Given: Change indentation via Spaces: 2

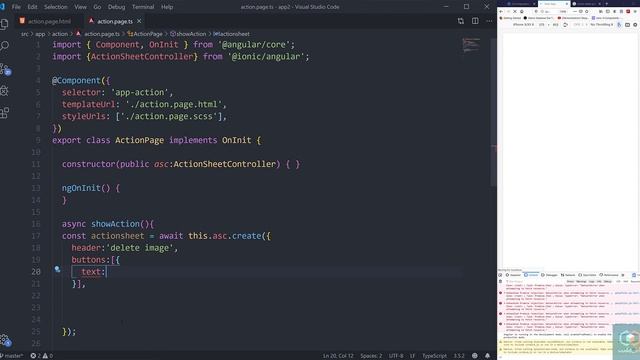Looking at the screenshot, I should pos(371,356).
